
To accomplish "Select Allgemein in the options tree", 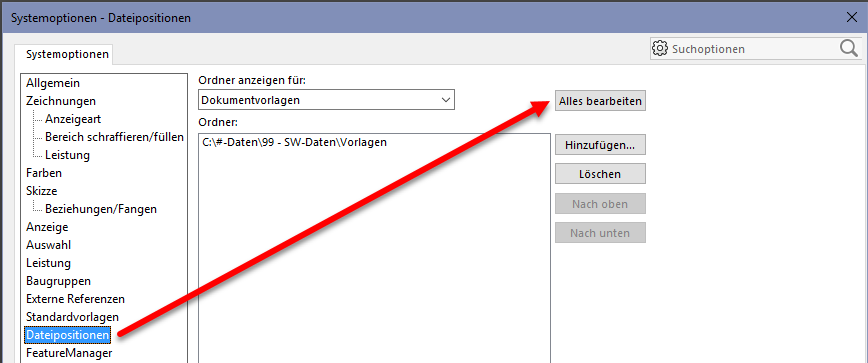I will (53, 83).
